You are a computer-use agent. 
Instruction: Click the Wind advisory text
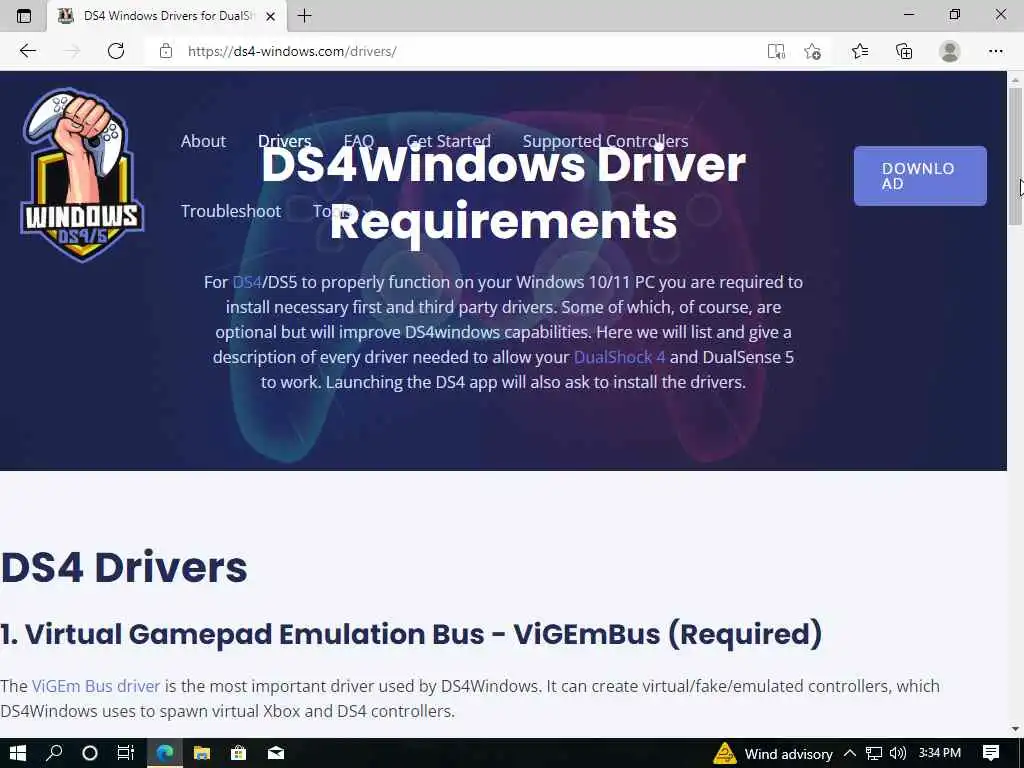788,754
